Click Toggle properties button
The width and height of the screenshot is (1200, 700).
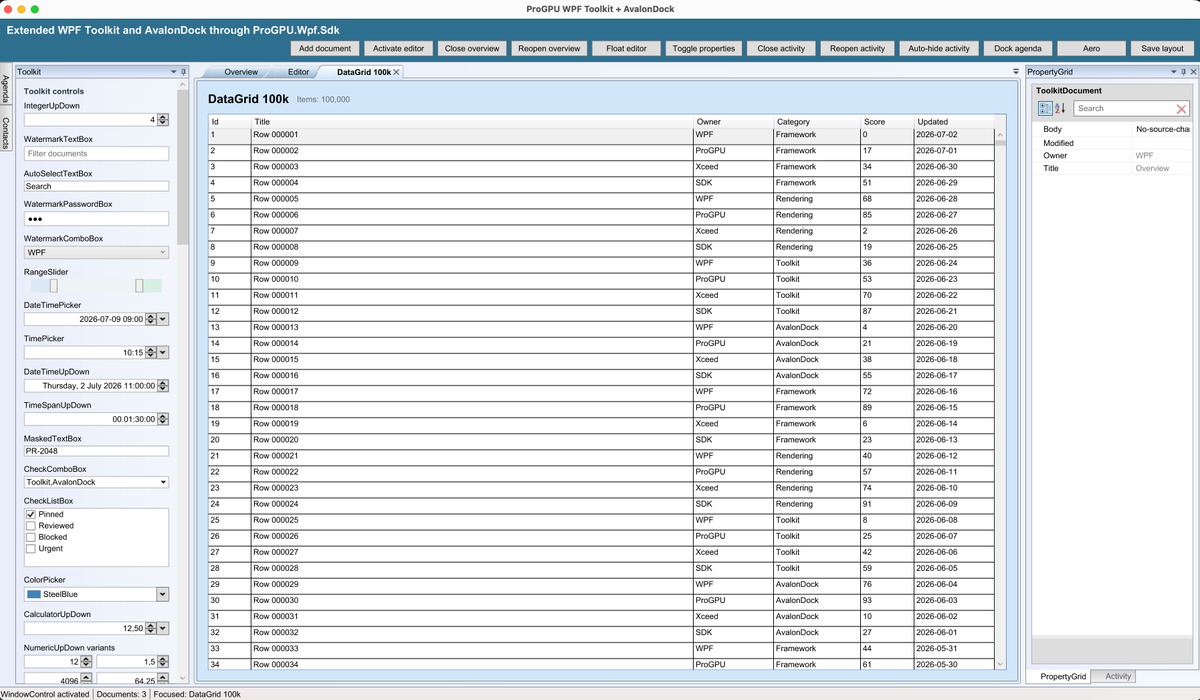tap(703, 48)
